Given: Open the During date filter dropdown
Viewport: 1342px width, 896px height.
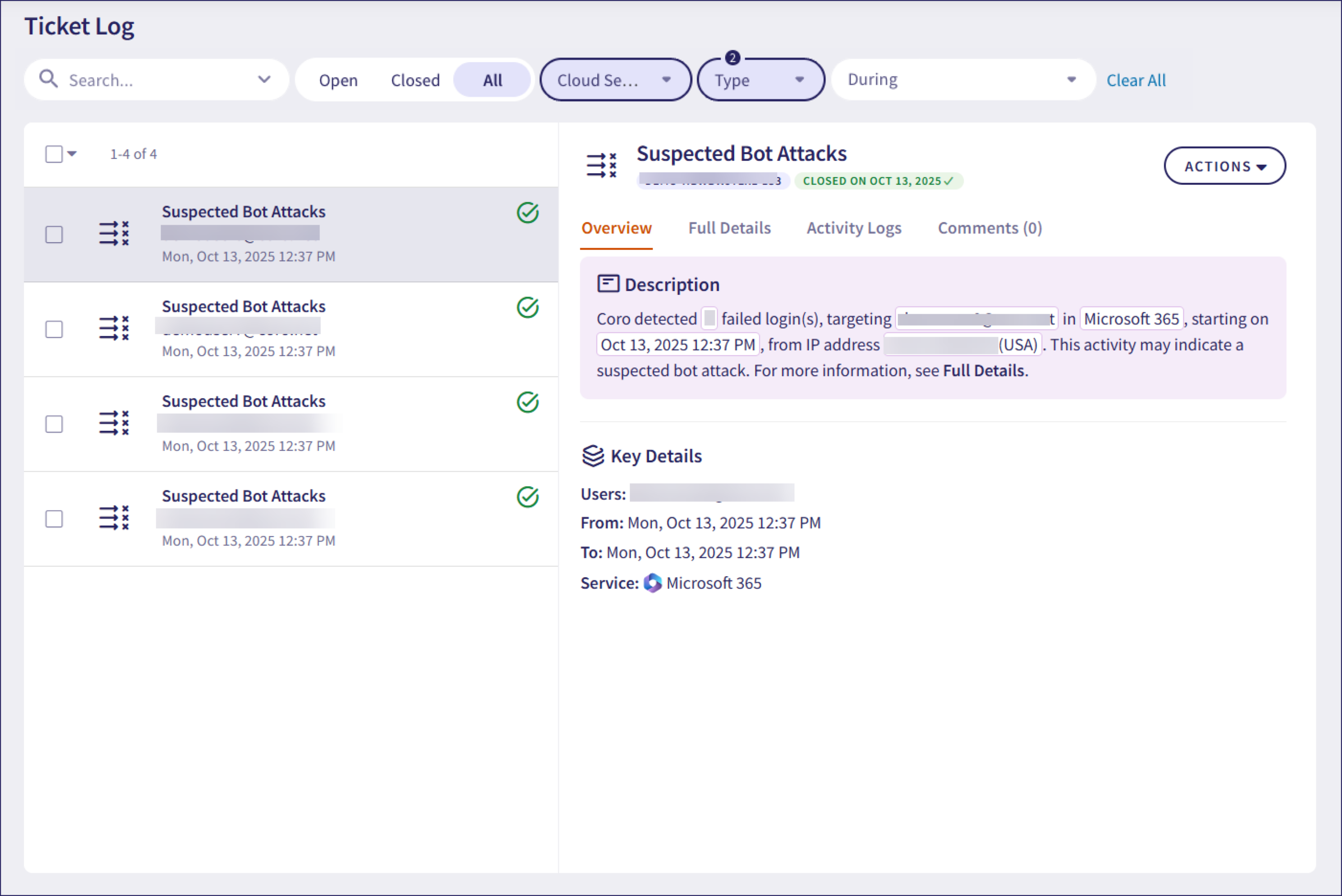Looking at the screenshot, I should (x=963, y=80).
